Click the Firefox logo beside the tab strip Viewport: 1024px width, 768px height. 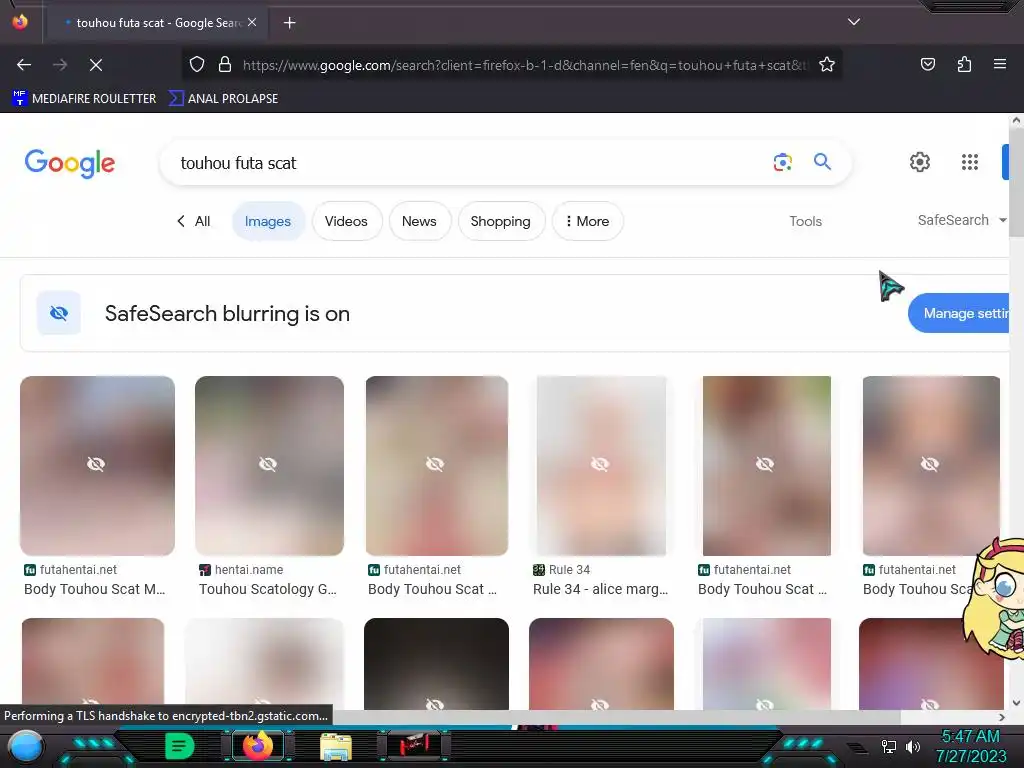(20, 22)
